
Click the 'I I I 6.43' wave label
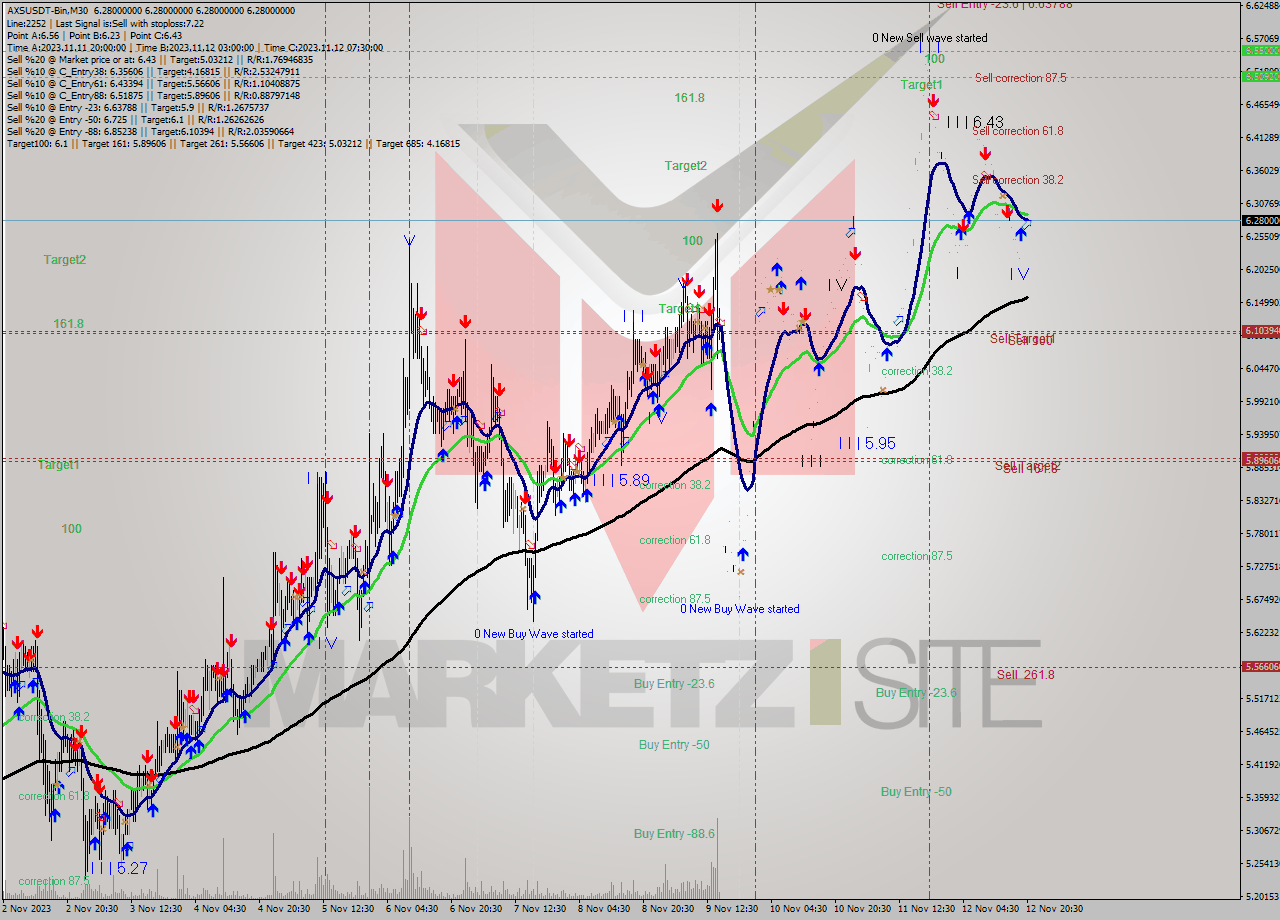coord(974,121)
